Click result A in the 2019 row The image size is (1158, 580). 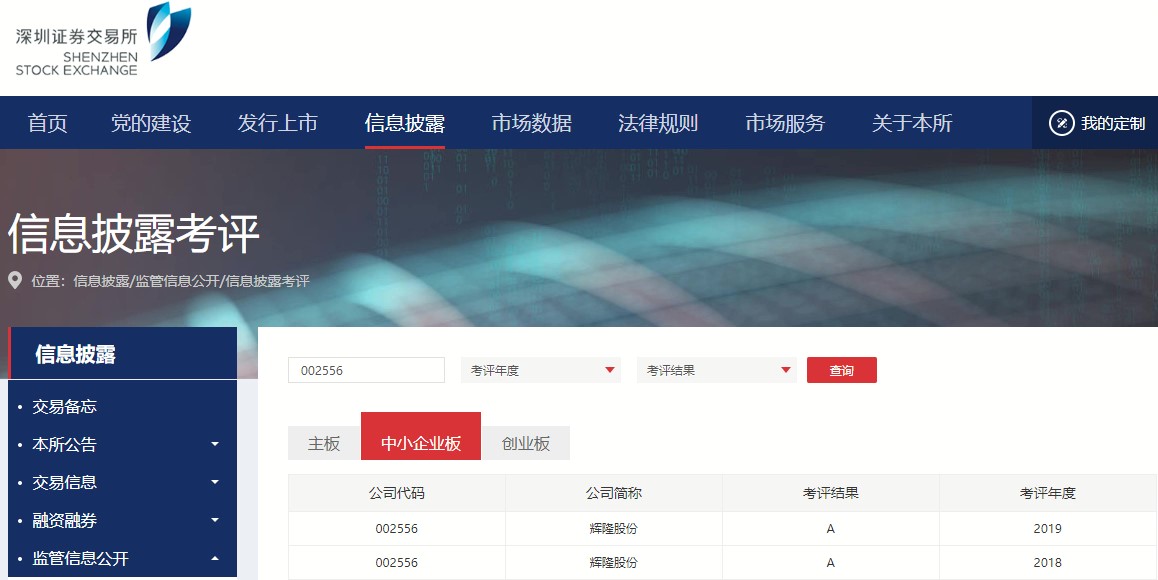point(831,529)
